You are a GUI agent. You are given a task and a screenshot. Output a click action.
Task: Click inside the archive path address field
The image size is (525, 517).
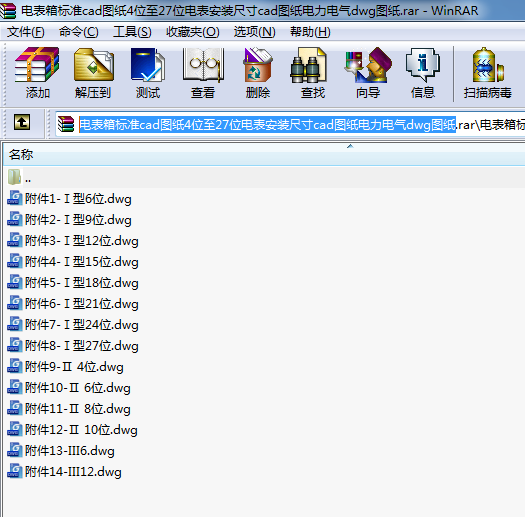(290, 125)
